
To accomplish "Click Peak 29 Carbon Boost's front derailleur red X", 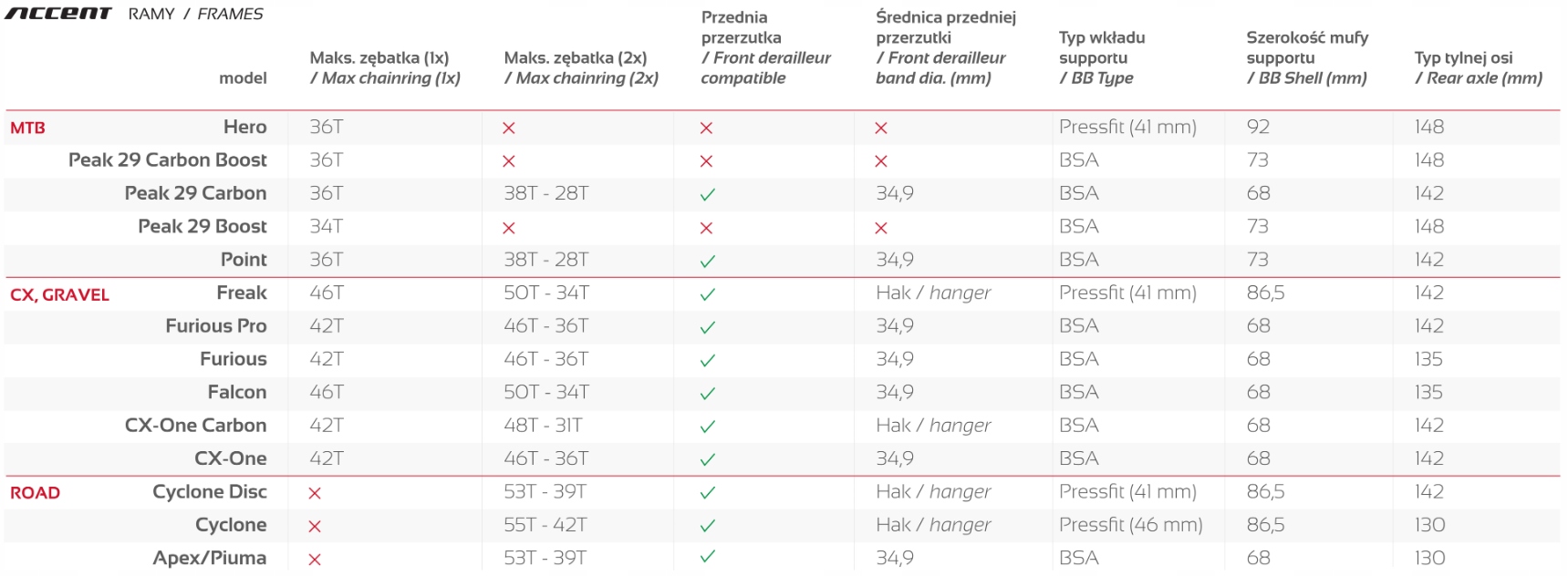I will click(706, 161).
